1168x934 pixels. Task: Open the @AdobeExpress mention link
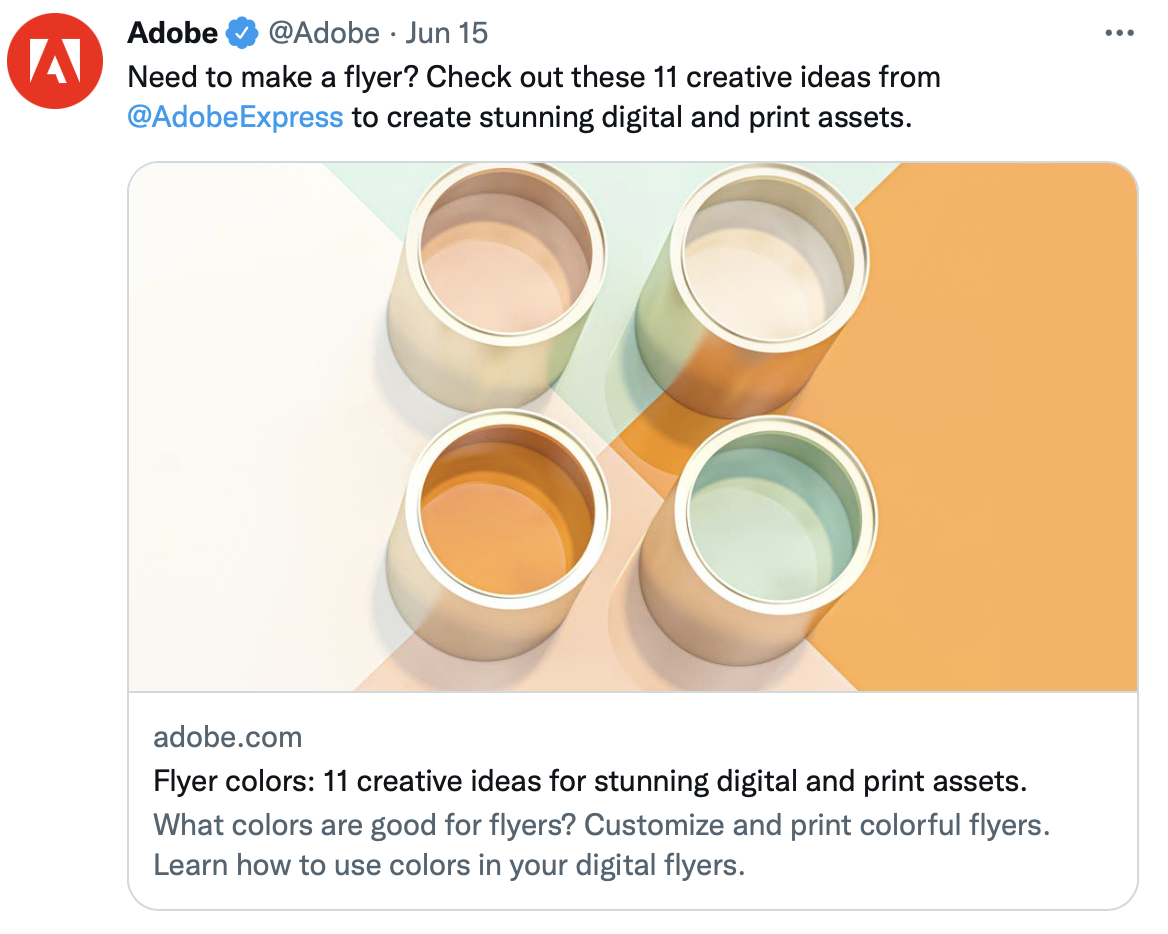click(232, 117)
